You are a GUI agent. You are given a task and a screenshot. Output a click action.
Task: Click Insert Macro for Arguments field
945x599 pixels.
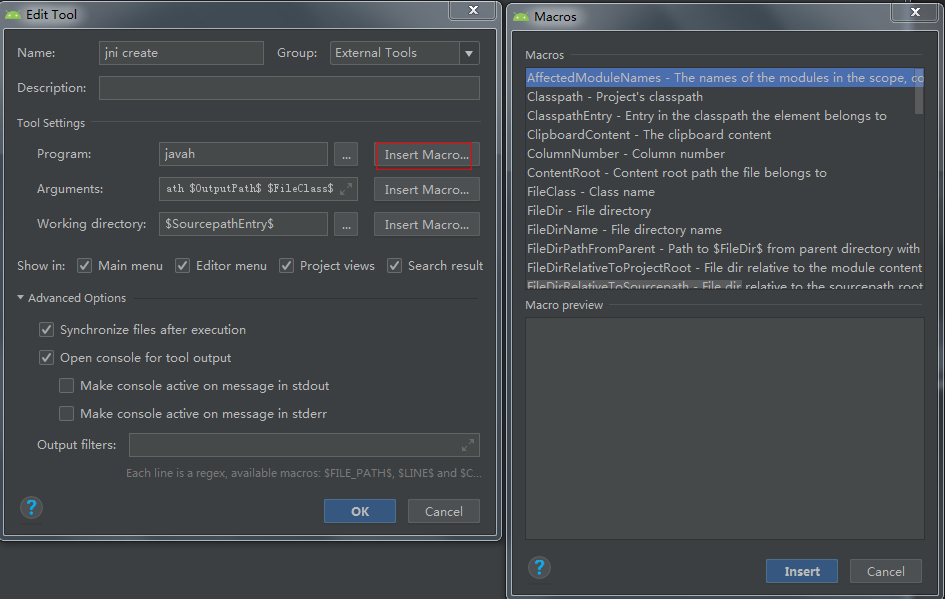tap(426, 189)
